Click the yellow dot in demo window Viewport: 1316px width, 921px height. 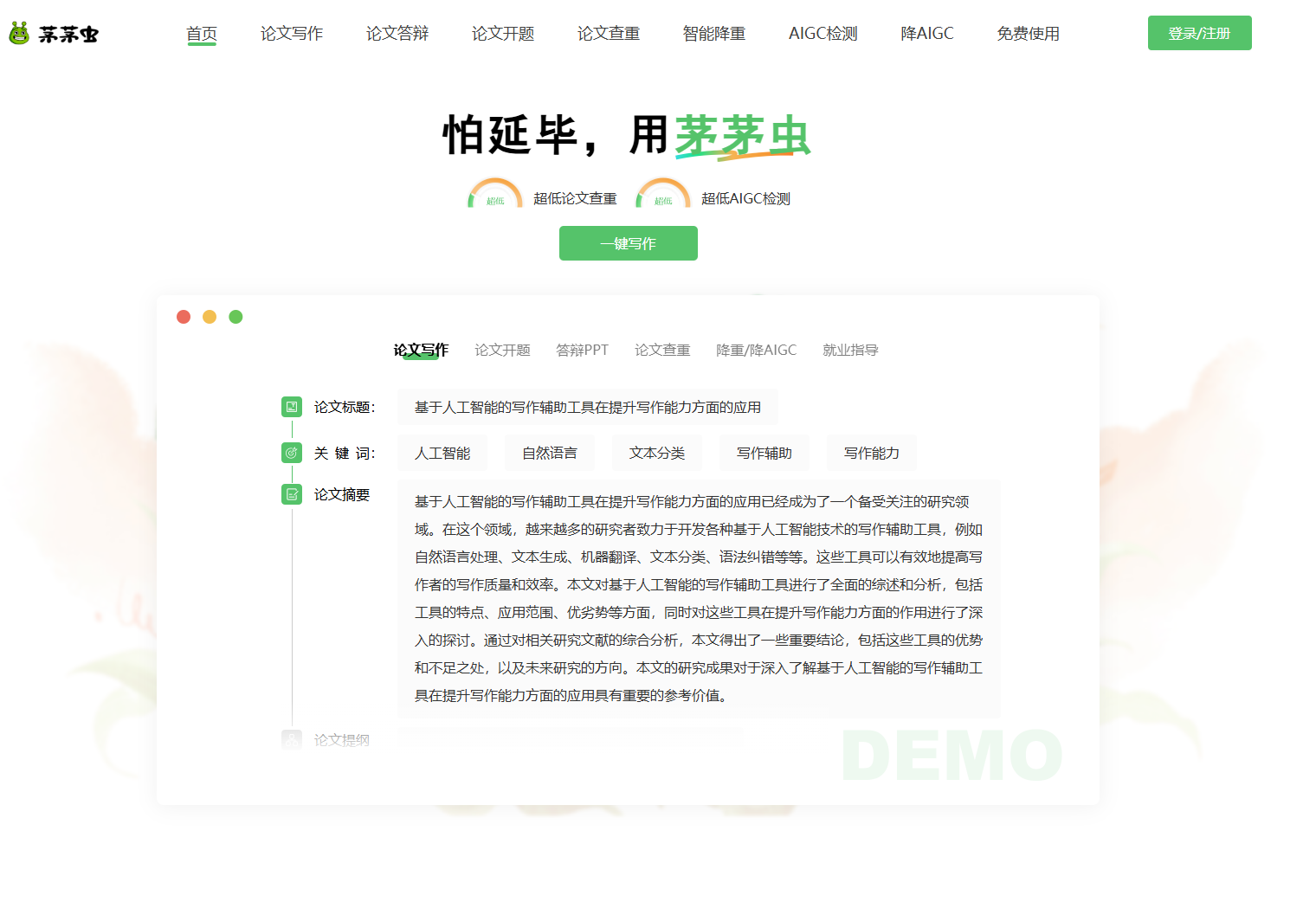[x=210, y=317]
